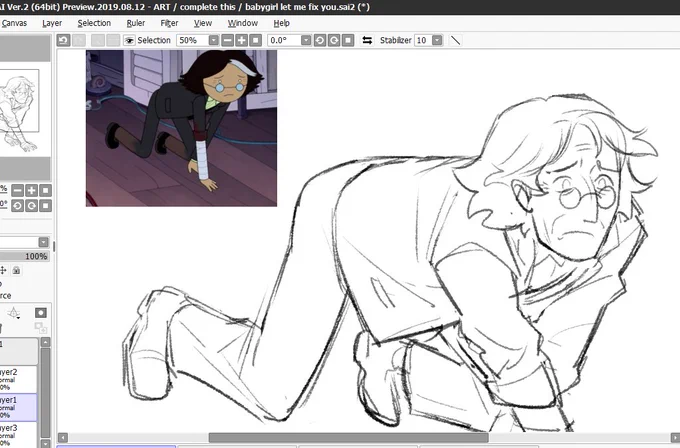Rotate the canvas clockwise from the toolbar
680x448 pixels.
(x=334, y=40)
